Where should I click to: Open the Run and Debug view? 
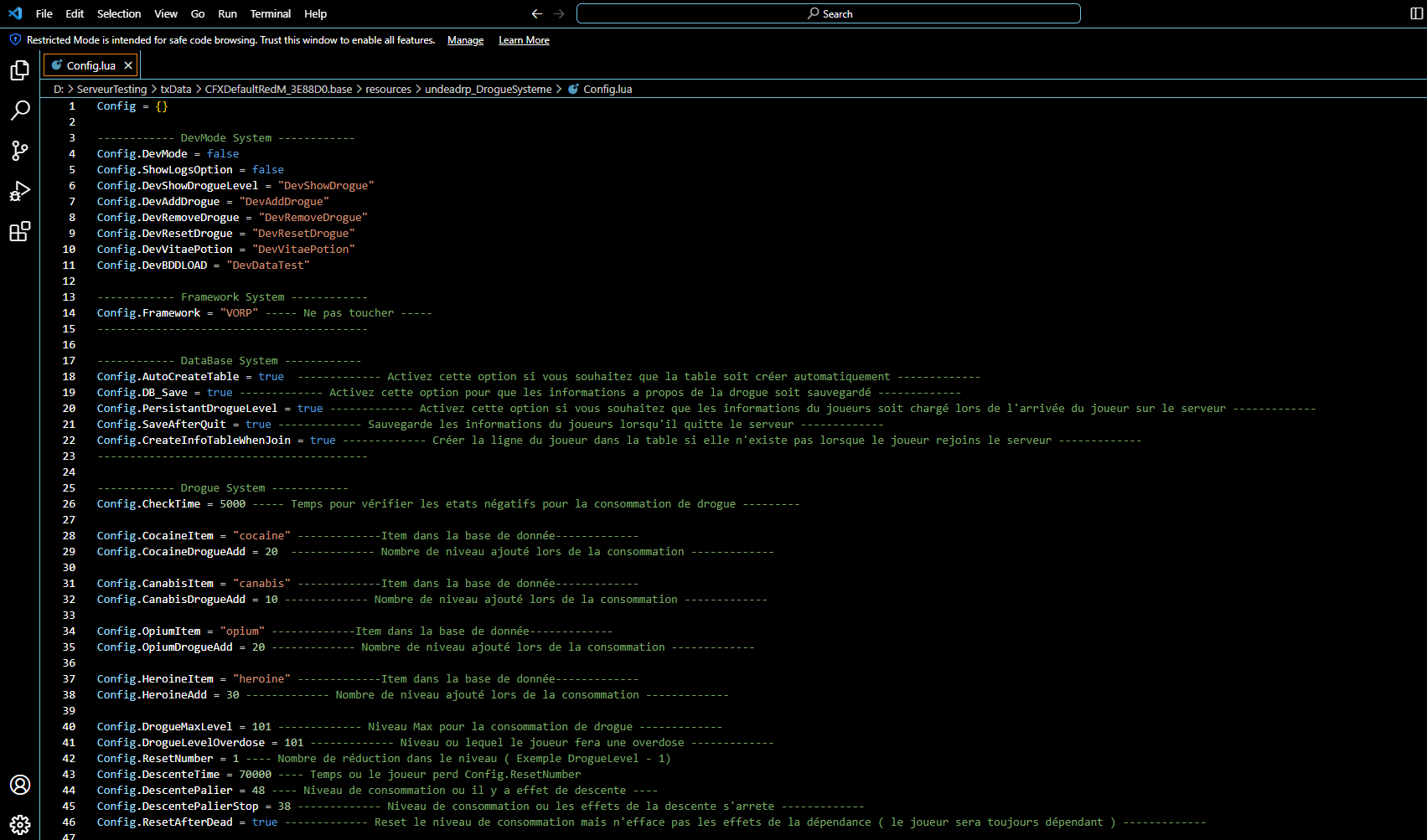(x=20, y=191)
